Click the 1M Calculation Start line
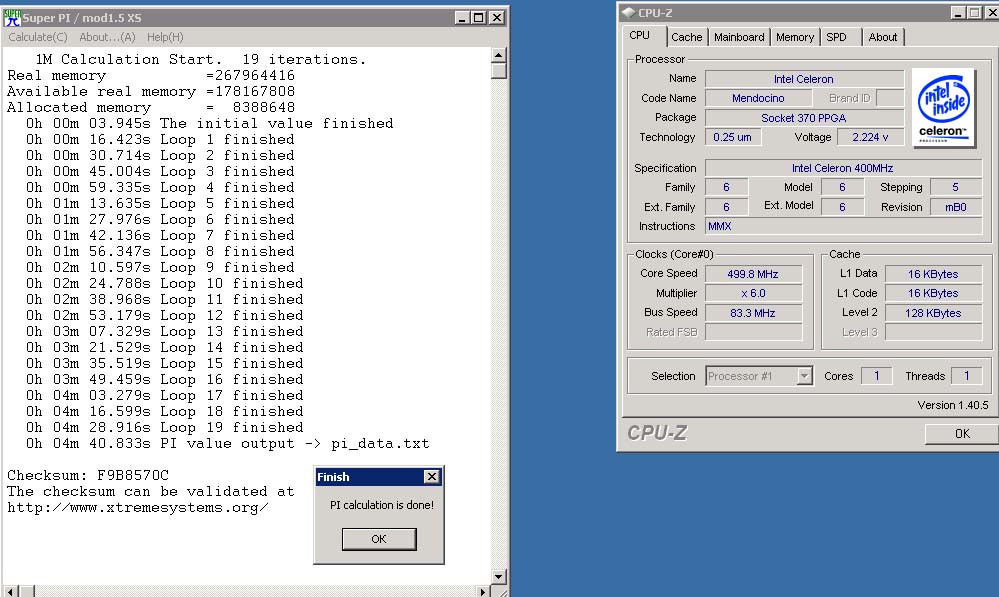The image size is (999, 597). 201,59
